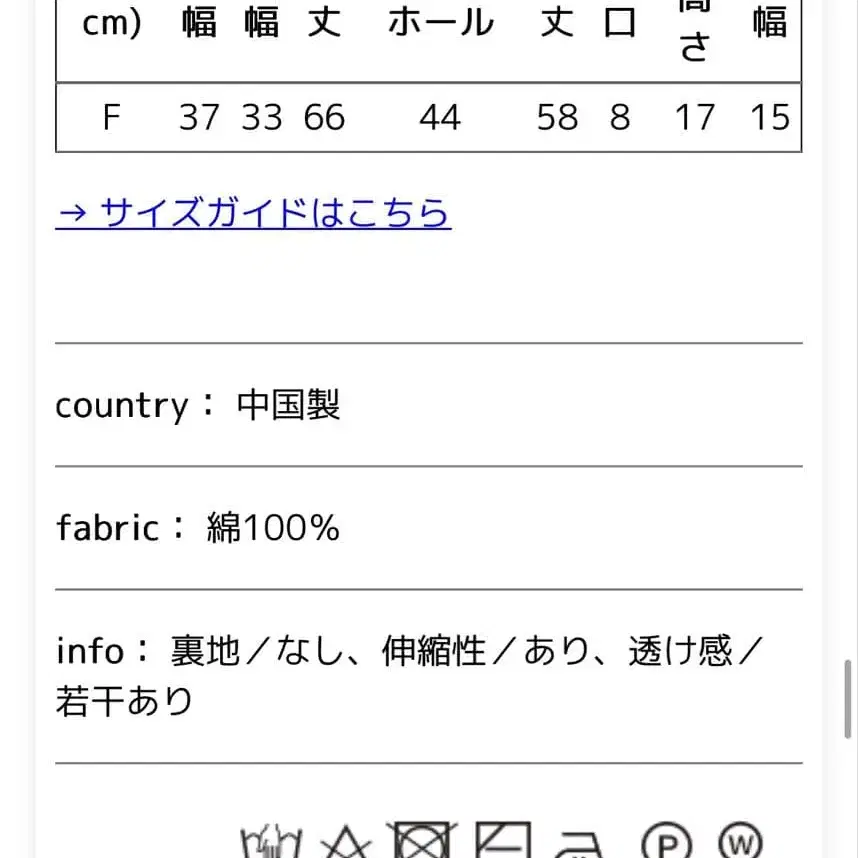Open the サイズガイド link

tap(253, 214)
